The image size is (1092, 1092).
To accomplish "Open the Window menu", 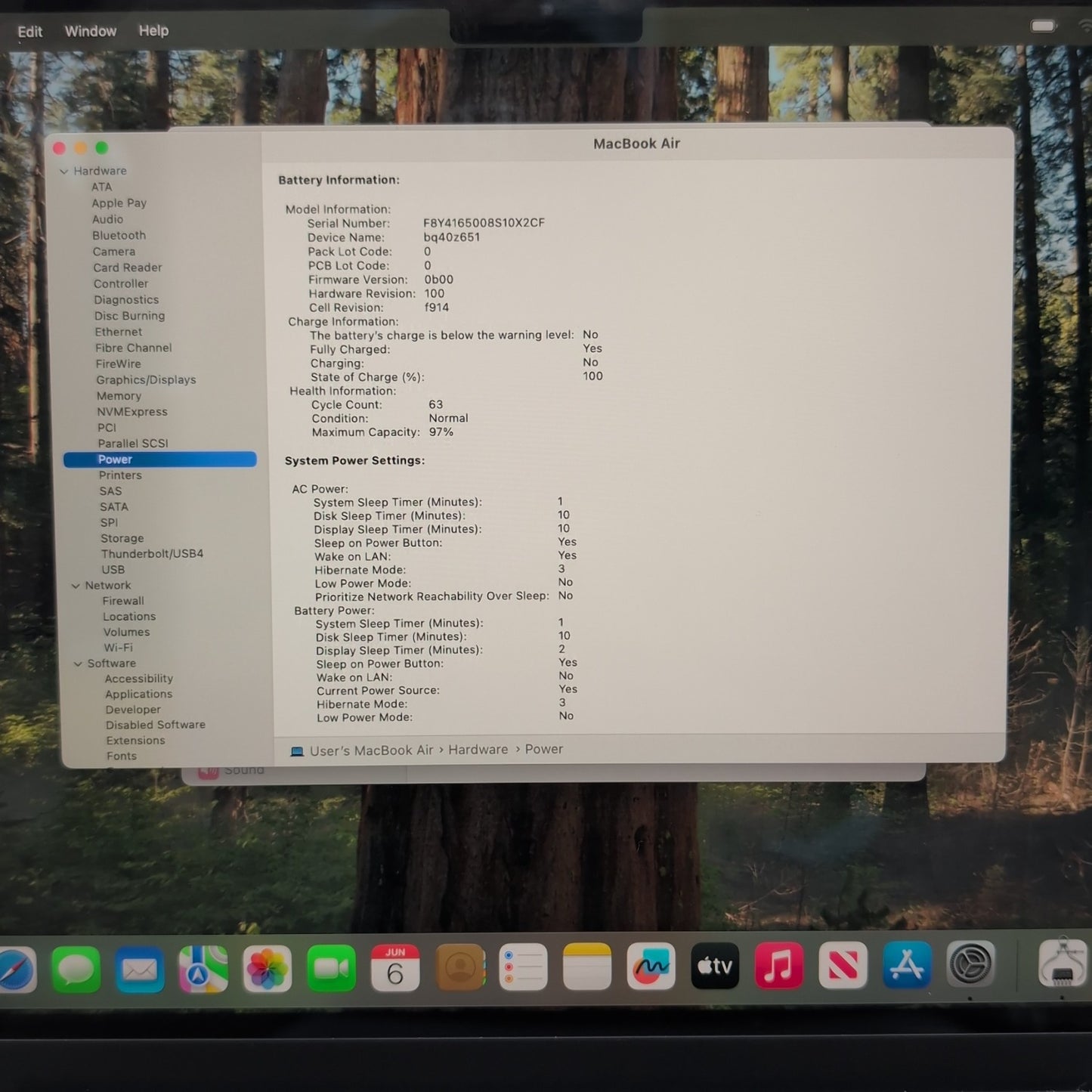I will coord(91,31).
